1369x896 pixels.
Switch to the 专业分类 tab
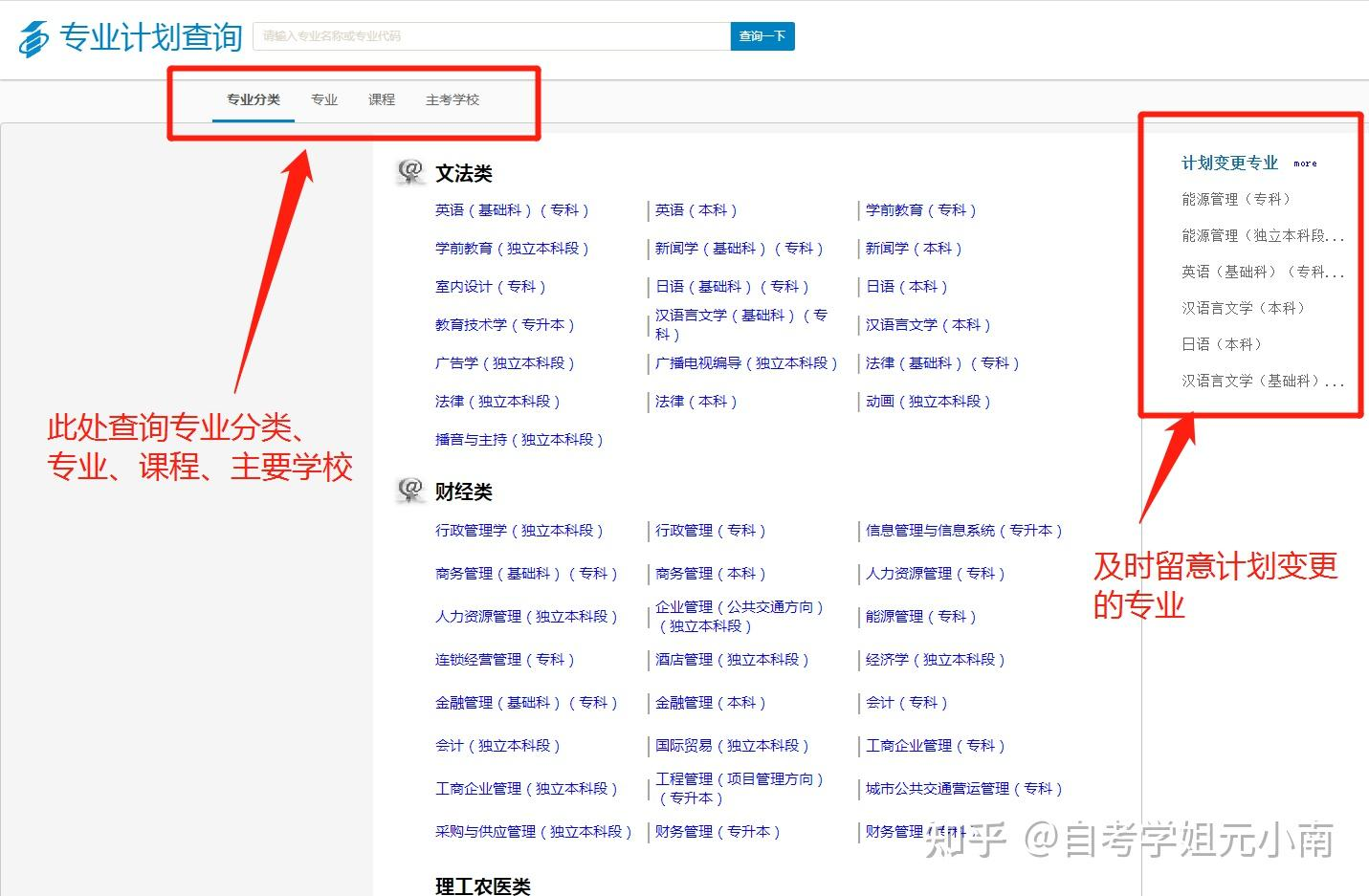point(254,99)
